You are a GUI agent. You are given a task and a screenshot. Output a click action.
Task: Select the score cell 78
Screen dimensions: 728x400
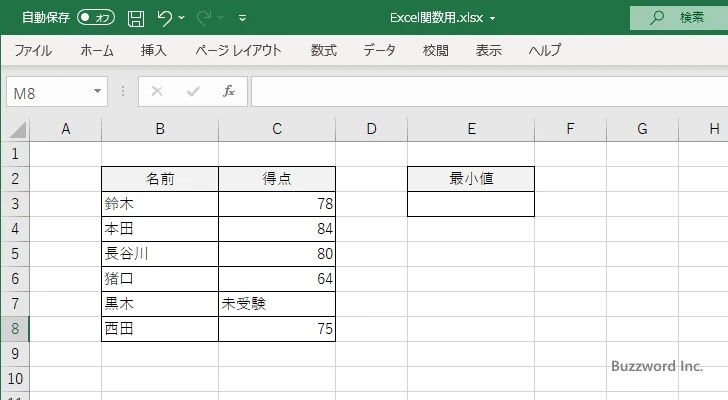(x=277, y=204)
